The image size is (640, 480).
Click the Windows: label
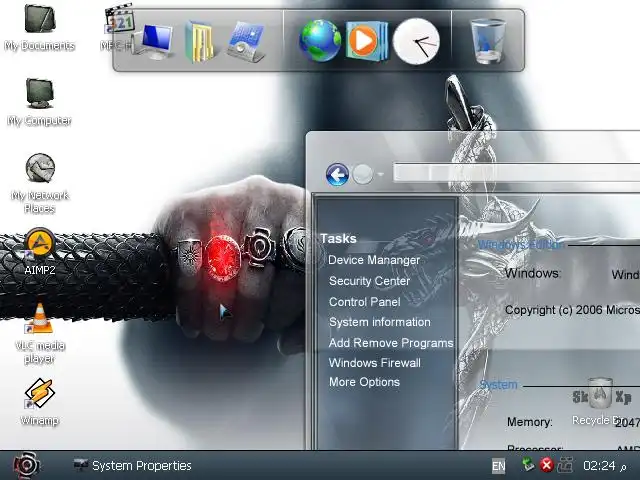click(533, 273)
